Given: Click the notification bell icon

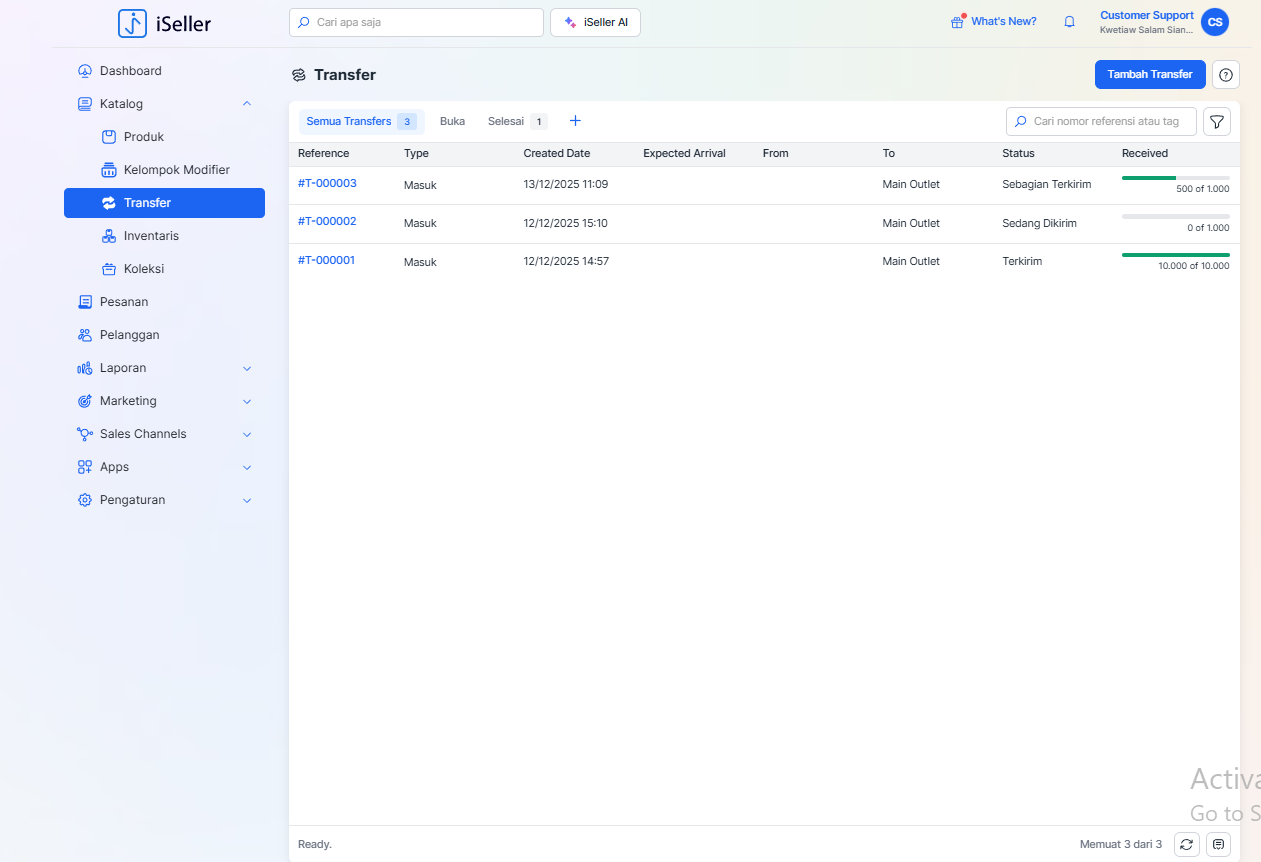Looking at the screenshot, I should [1069, 22].
